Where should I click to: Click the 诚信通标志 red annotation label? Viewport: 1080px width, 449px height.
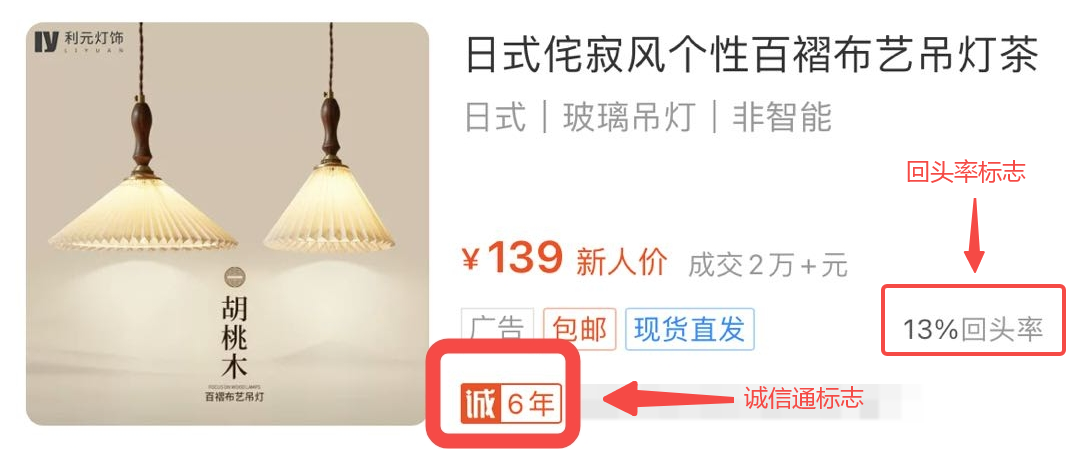(802, 397)
